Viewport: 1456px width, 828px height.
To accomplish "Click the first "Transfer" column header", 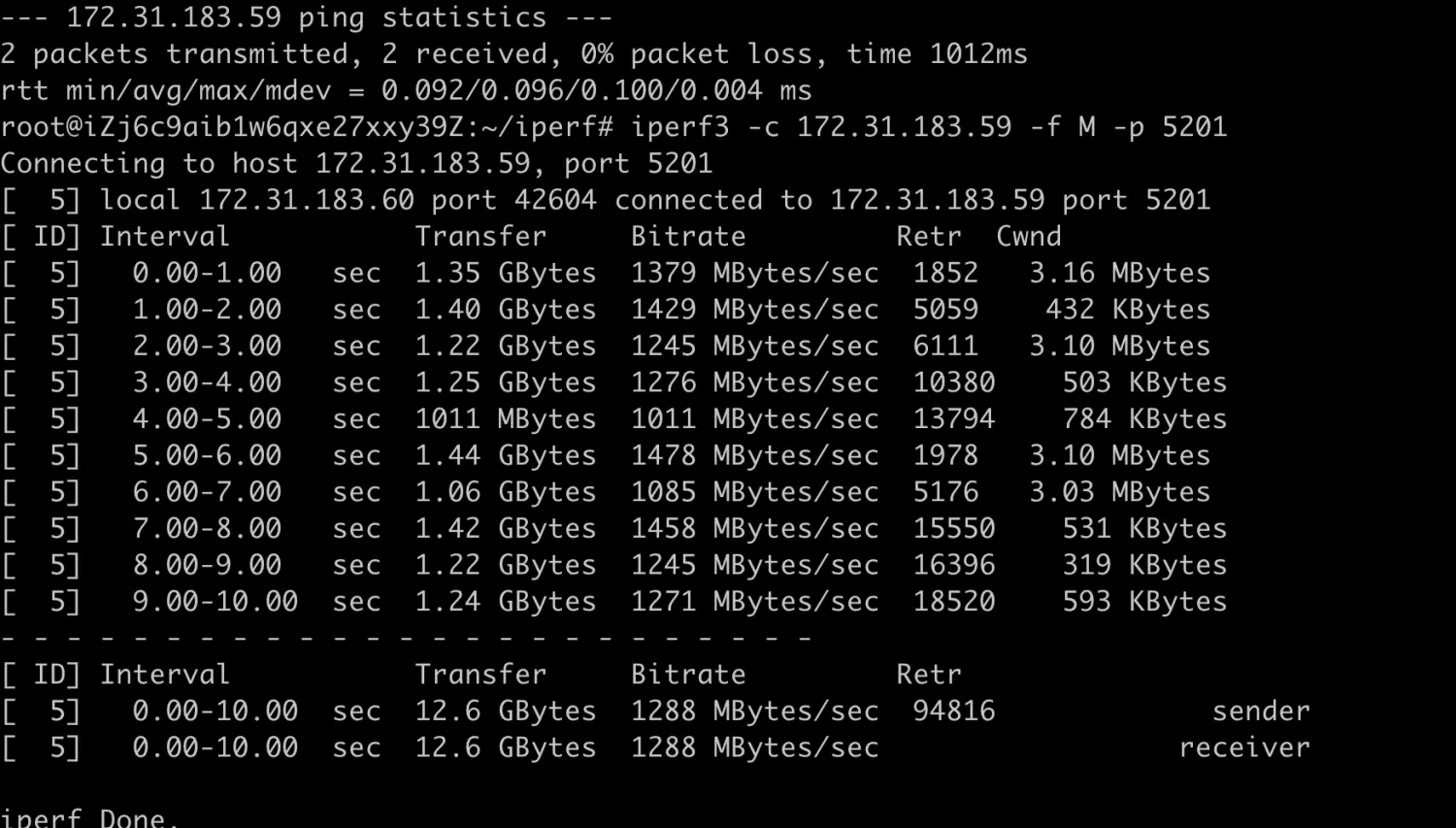I will (x=480, y=237).
